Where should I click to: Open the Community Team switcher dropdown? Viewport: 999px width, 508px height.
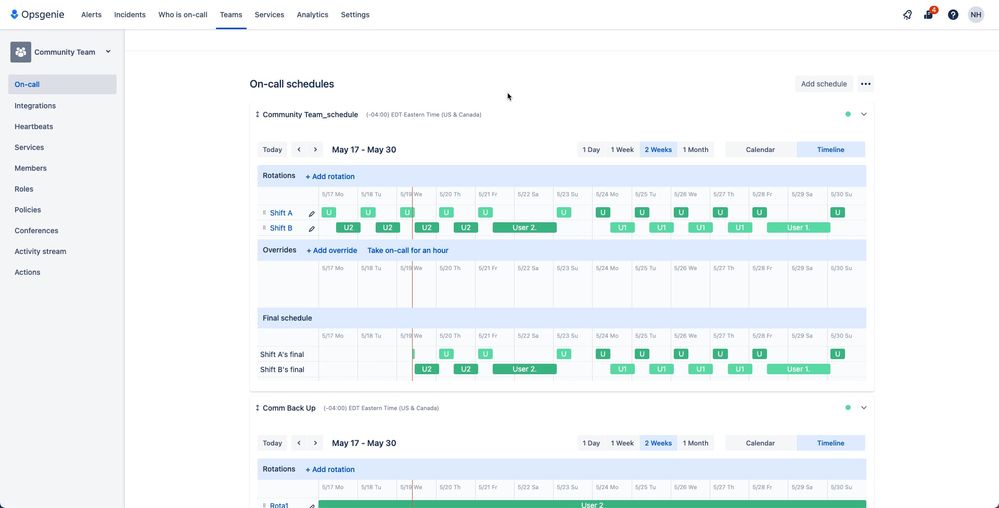tap(108, 52)
